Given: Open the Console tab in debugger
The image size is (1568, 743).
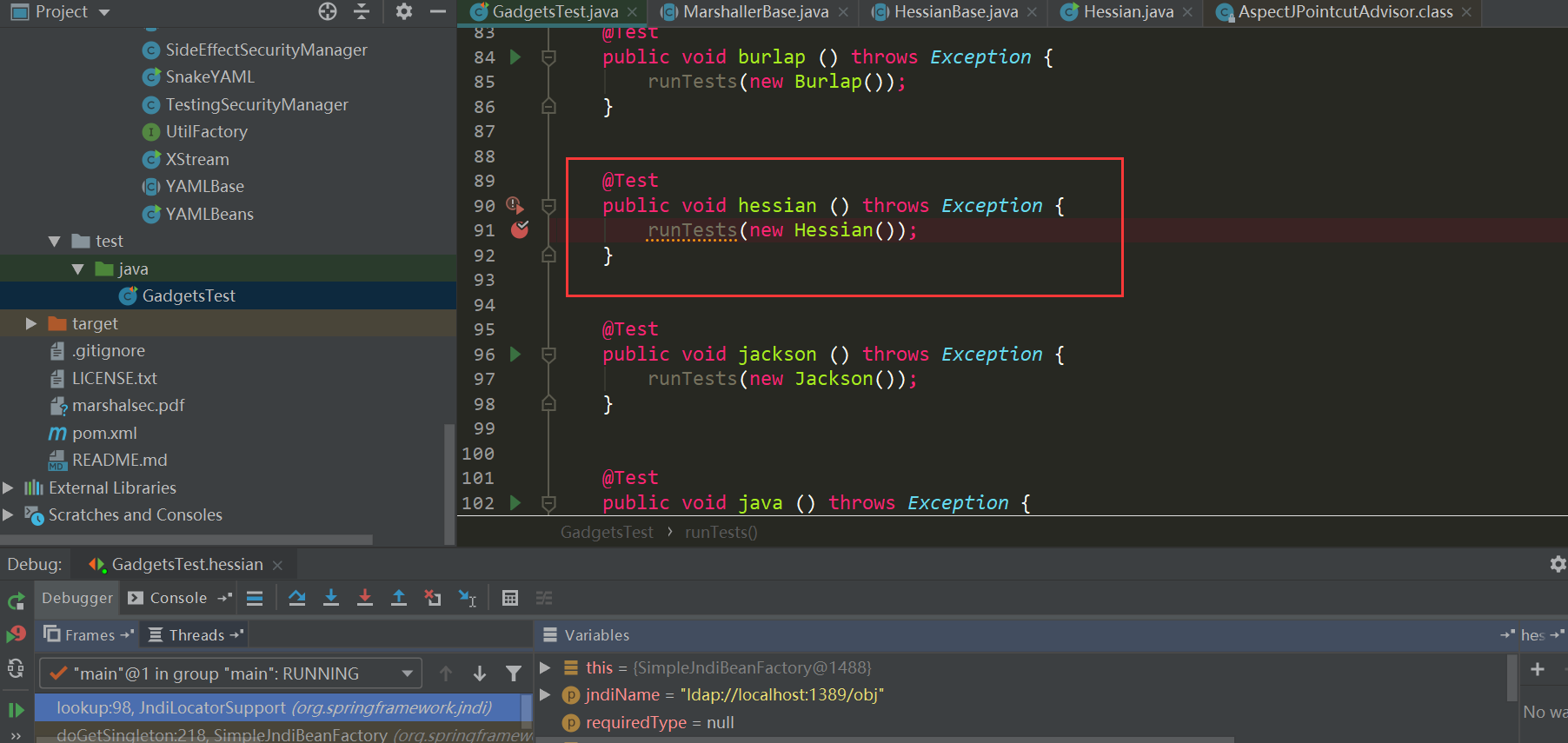Looking at the screenshot, I should click(178, 598).
